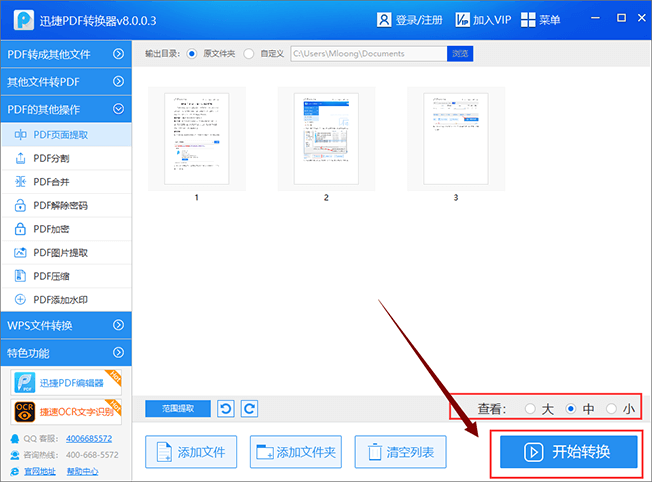Open 迅捷PDF编辑器 promo banner
Viewport: 652px width, 482px height.
66,383
